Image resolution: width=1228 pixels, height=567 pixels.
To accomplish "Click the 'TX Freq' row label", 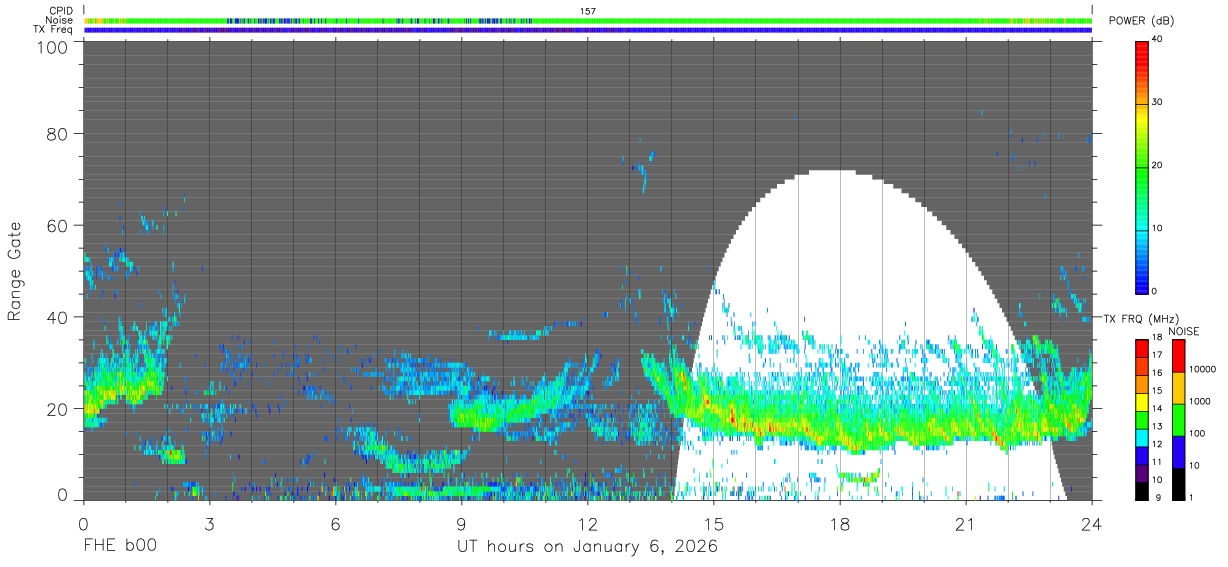I will click(x=54, y=30).
